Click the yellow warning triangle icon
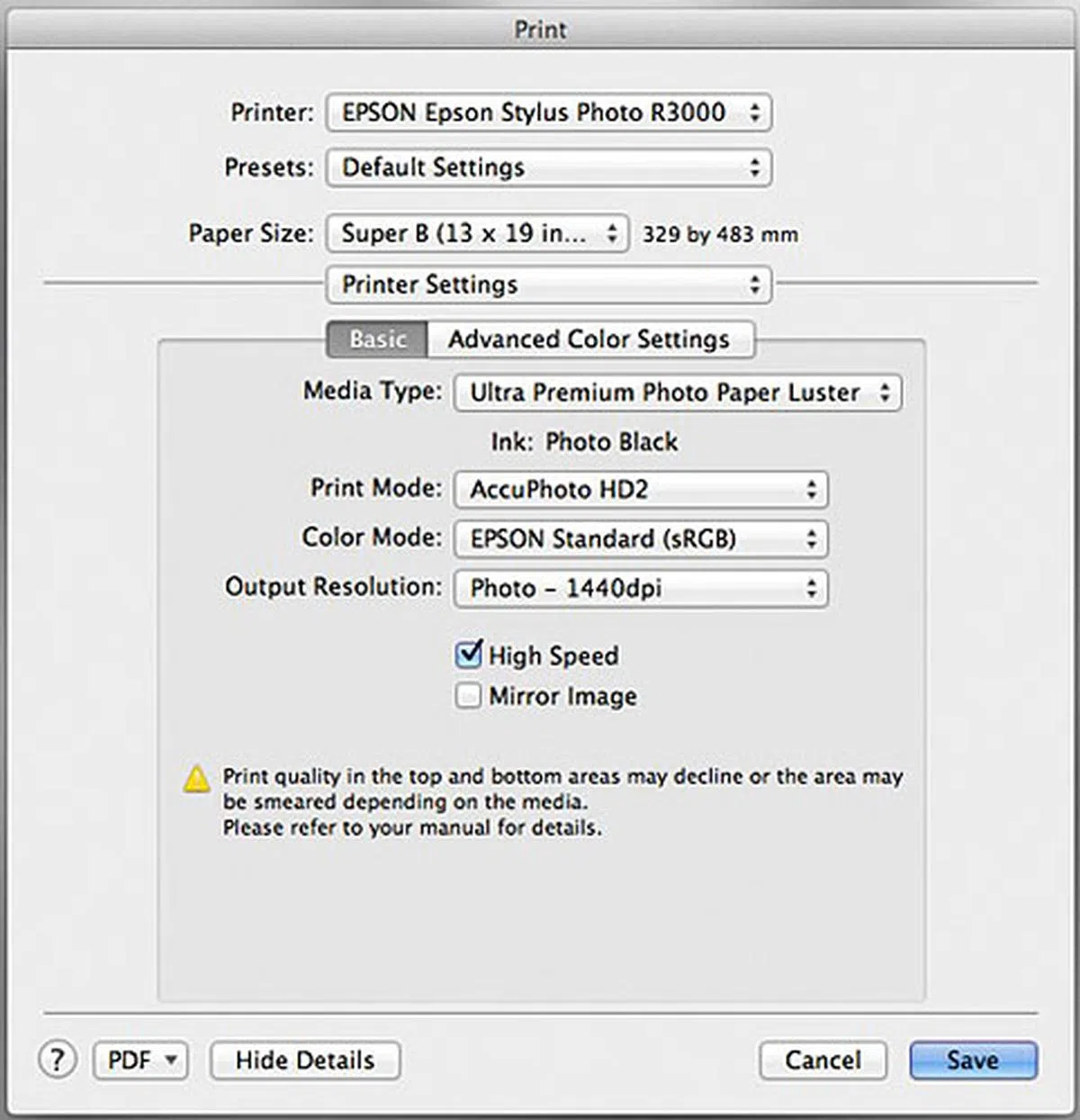Screen dimensions: 1080x1120 click(196, 779)
